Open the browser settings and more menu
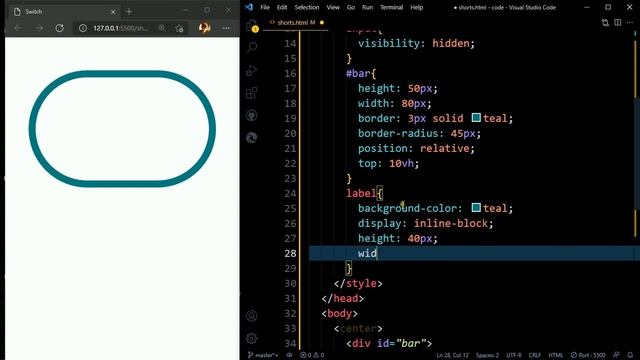Viewport: 640px width, 360px height. (226, 28)
